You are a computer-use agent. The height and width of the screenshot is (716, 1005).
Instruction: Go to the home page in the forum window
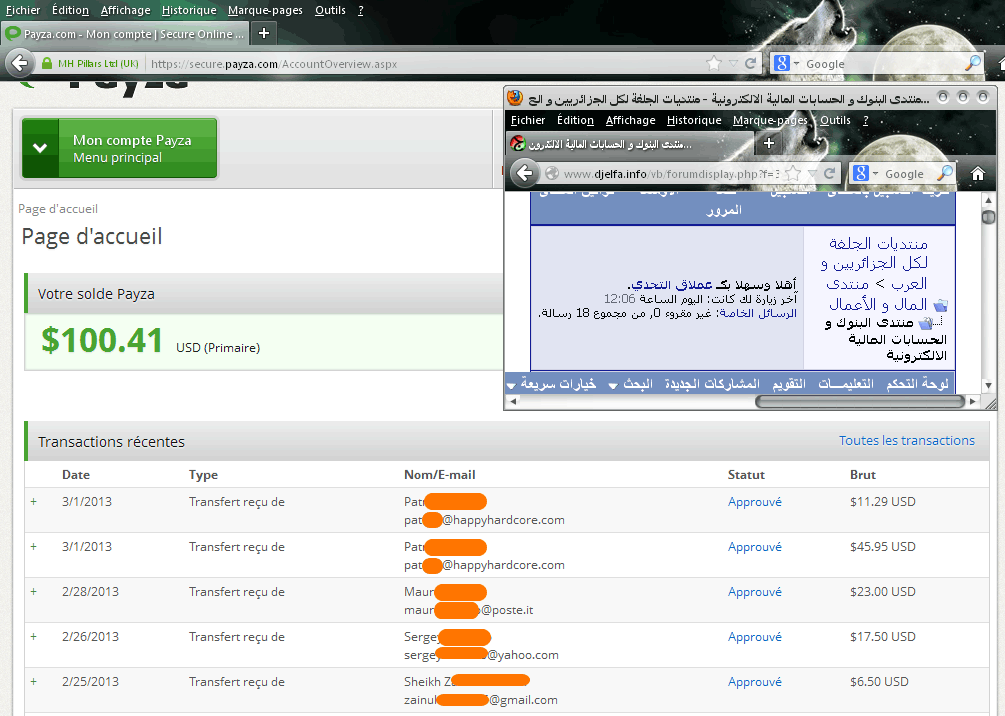tap(977, 173)
